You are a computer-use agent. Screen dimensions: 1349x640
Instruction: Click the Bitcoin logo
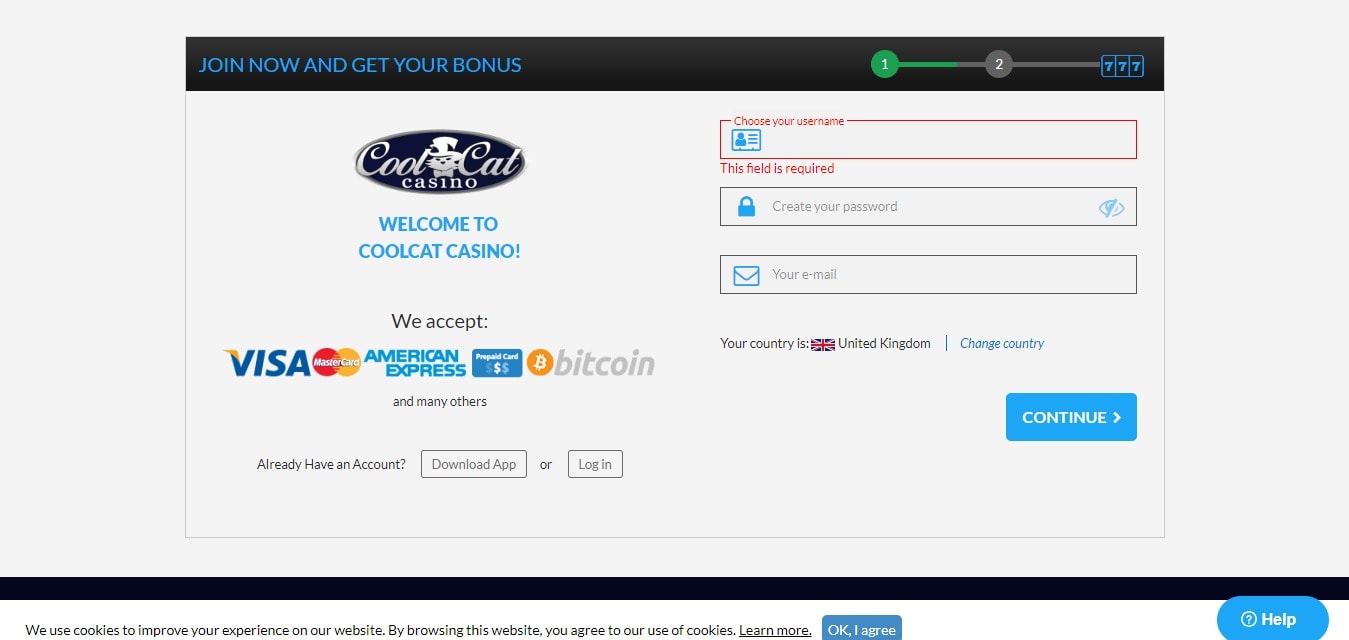[x=591, y=363]
